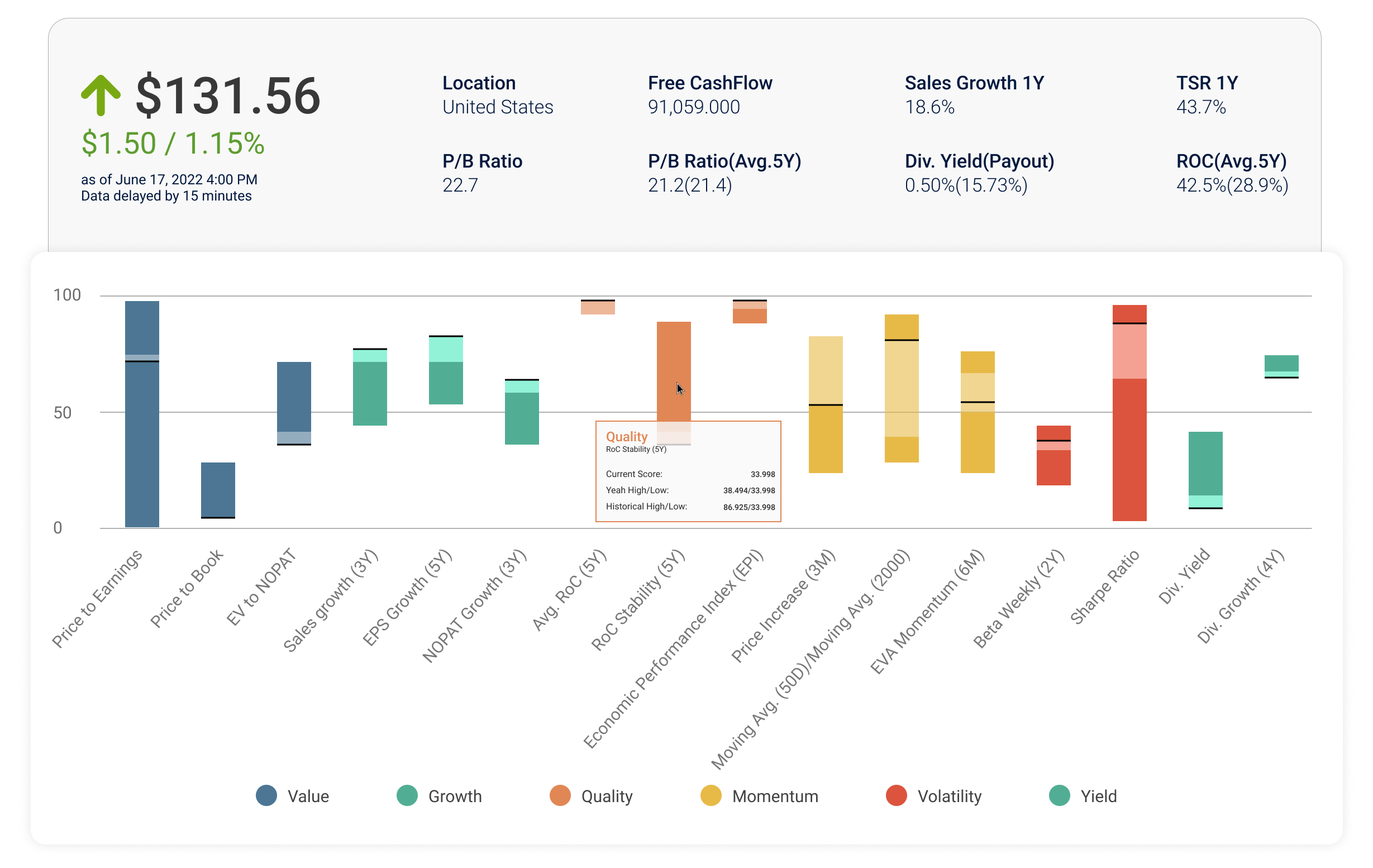Select the Sharpe Ratio red bar

point(1129,412)
